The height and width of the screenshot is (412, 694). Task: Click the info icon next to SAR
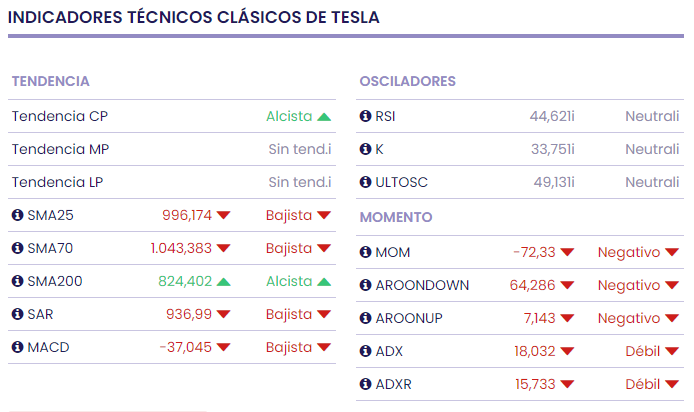(17, 314)
